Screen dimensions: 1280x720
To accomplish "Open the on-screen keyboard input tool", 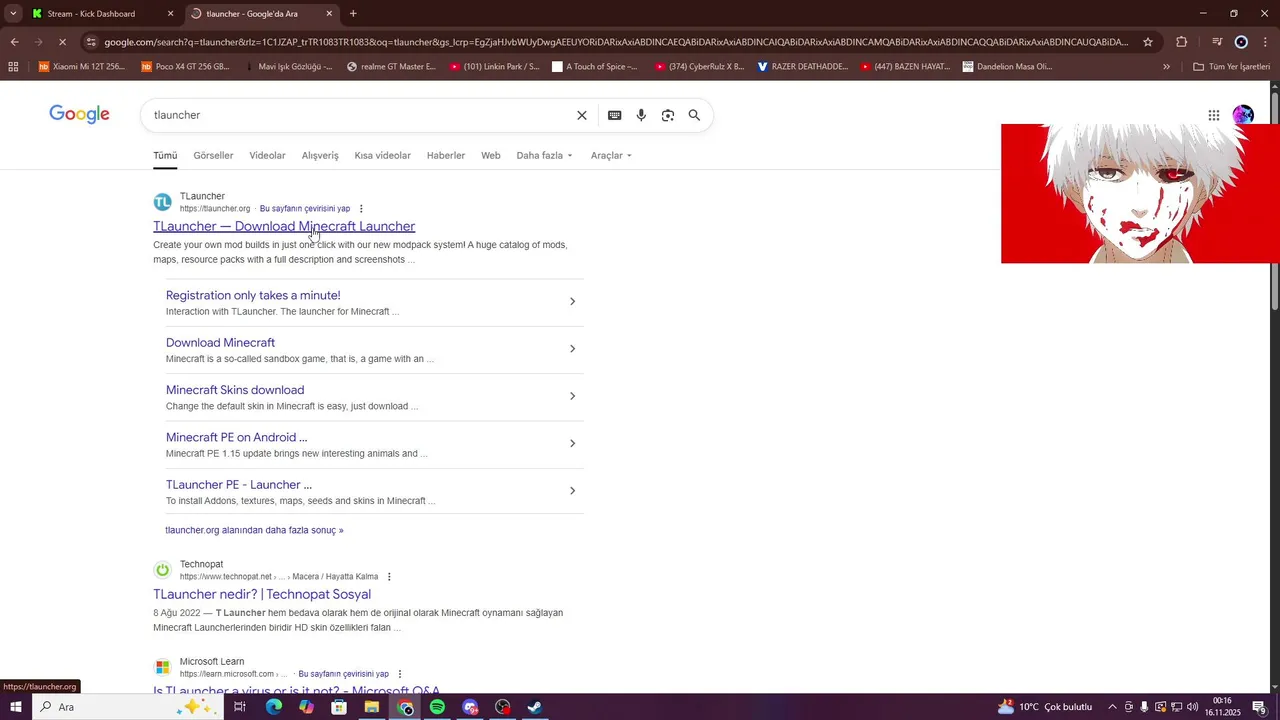I will point(615,115).
